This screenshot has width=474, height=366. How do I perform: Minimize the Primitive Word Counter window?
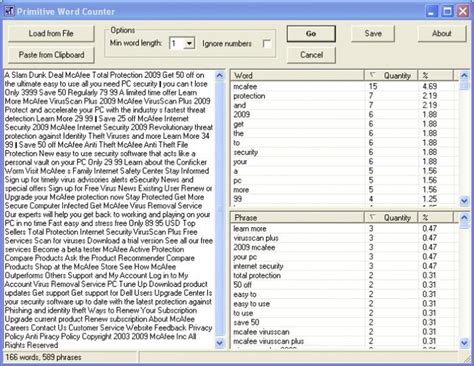tap(432, 11)
